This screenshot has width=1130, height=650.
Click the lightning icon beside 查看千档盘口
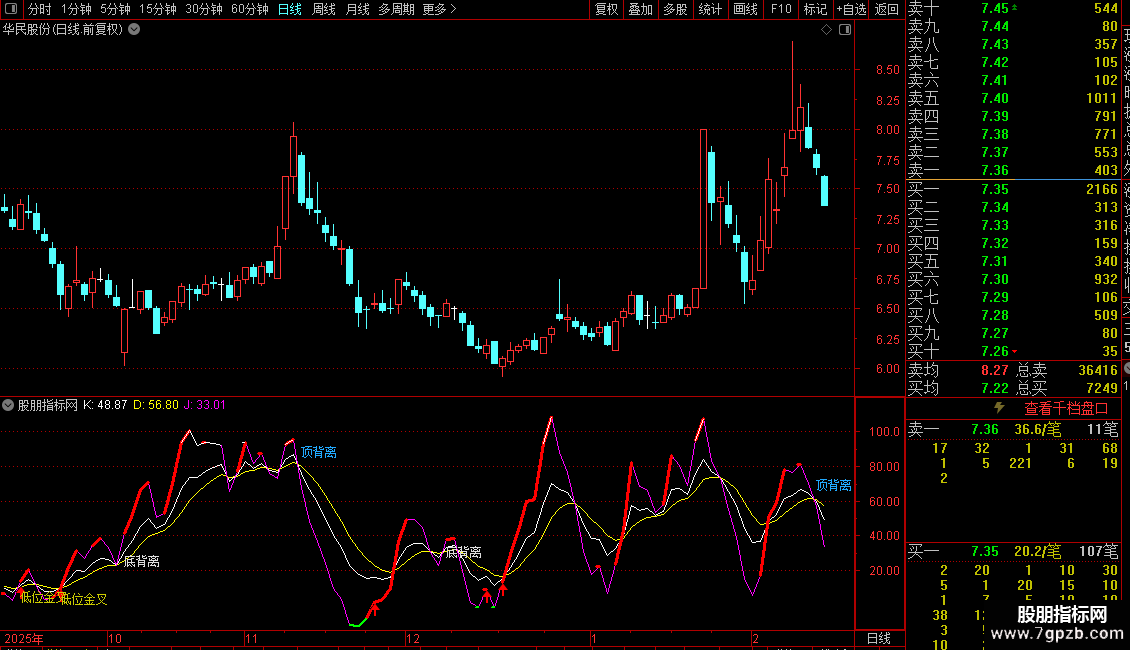(x=999, y=408)
